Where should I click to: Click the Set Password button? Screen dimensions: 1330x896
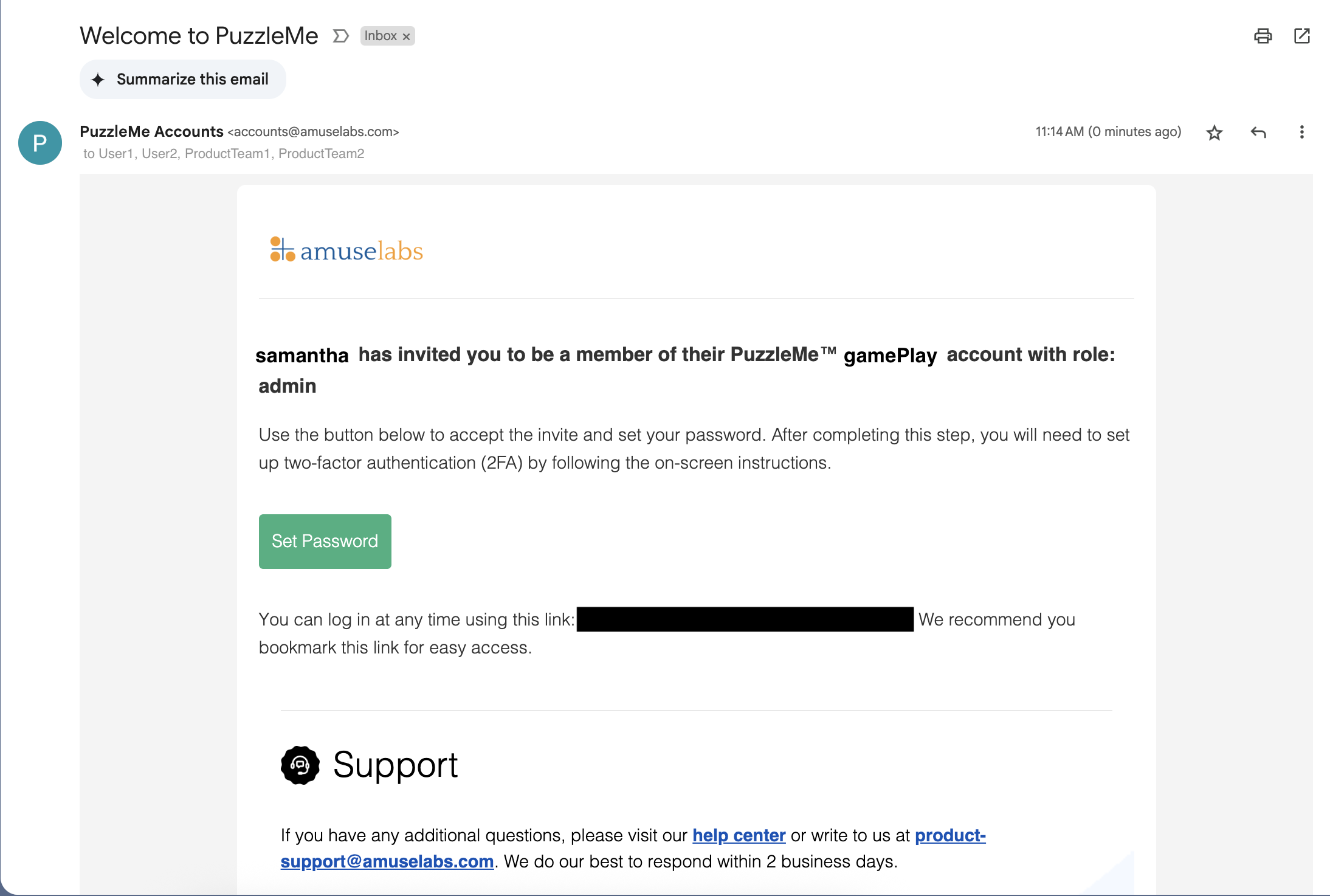tap(325, 542)
